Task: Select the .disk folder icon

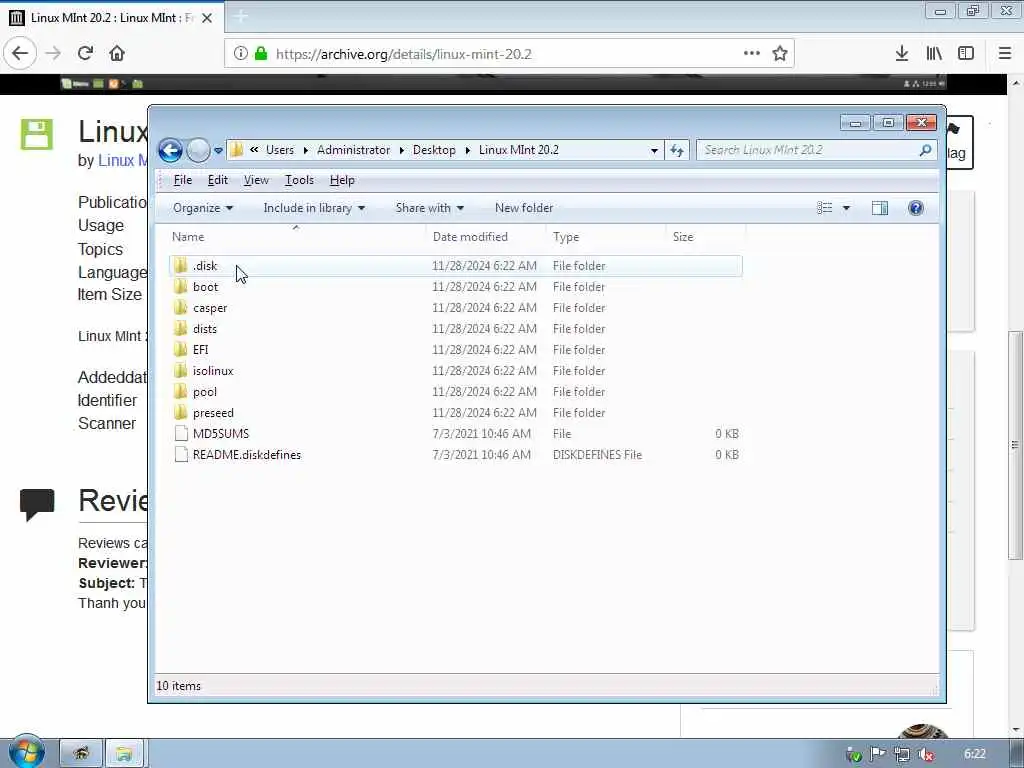Action: click(x=181, y=266)
